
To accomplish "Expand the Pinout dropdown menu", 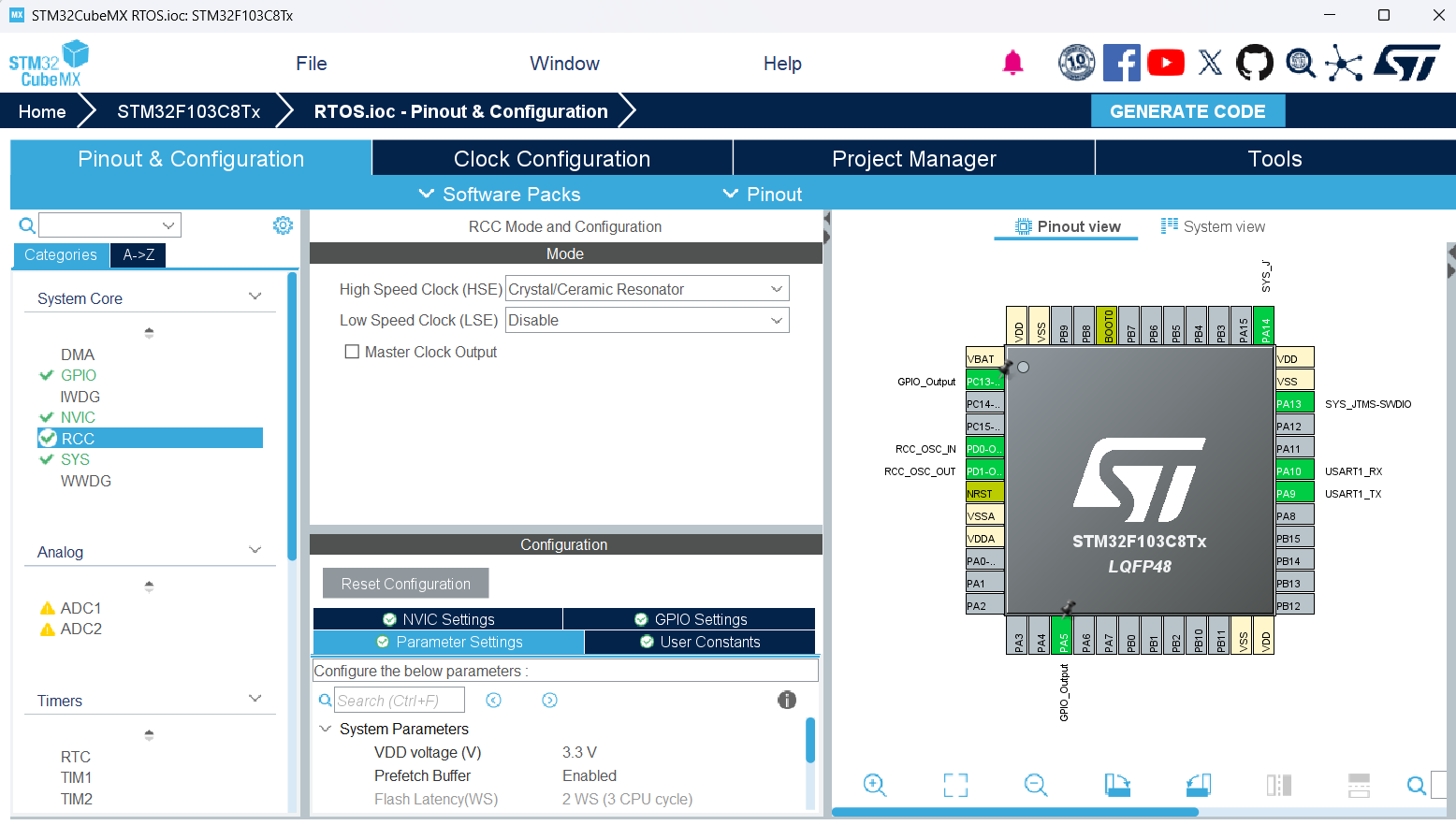I will click(763, 194).
